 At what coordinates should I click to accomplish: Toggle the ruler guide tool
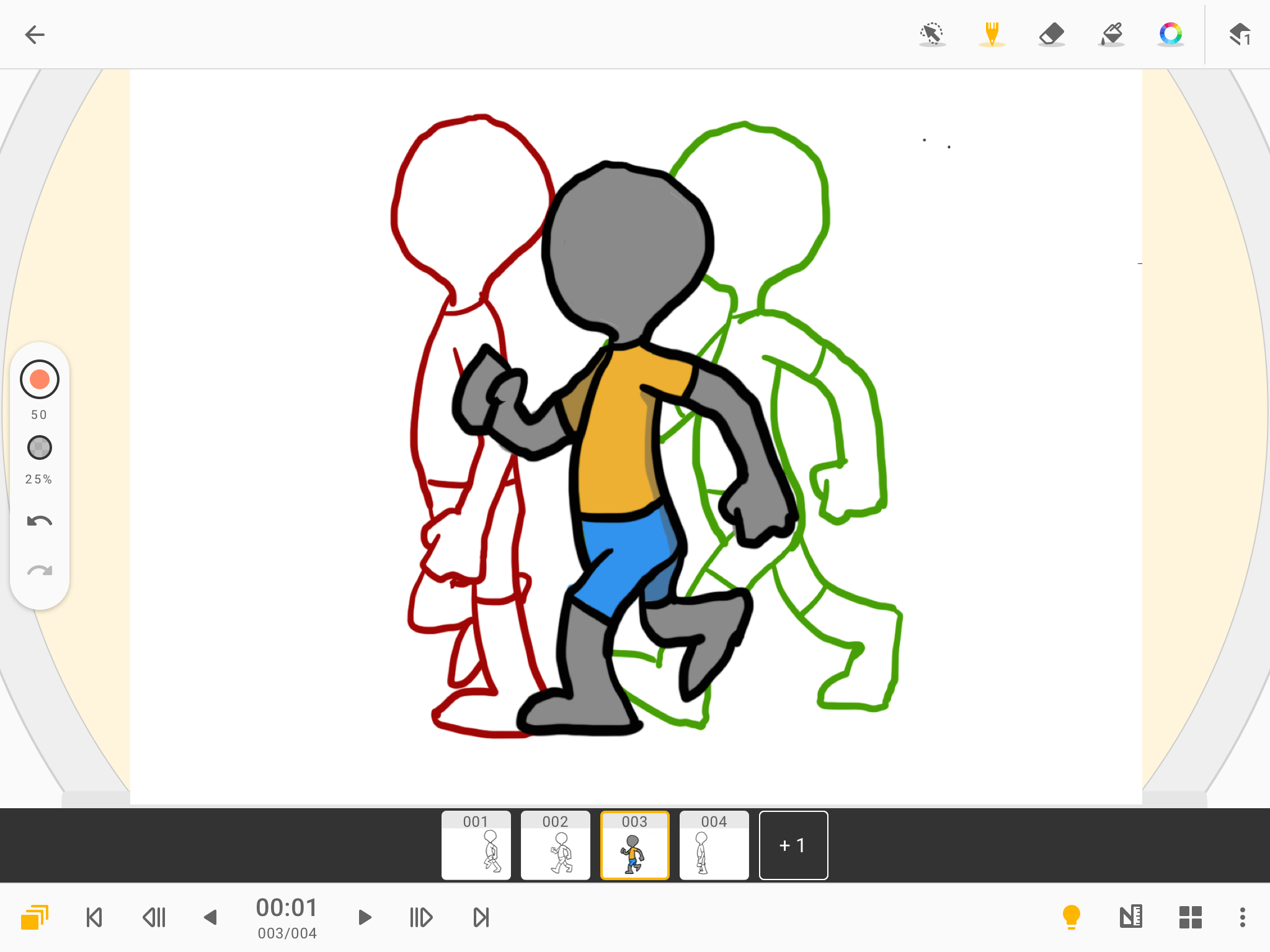coord(1131,917)
